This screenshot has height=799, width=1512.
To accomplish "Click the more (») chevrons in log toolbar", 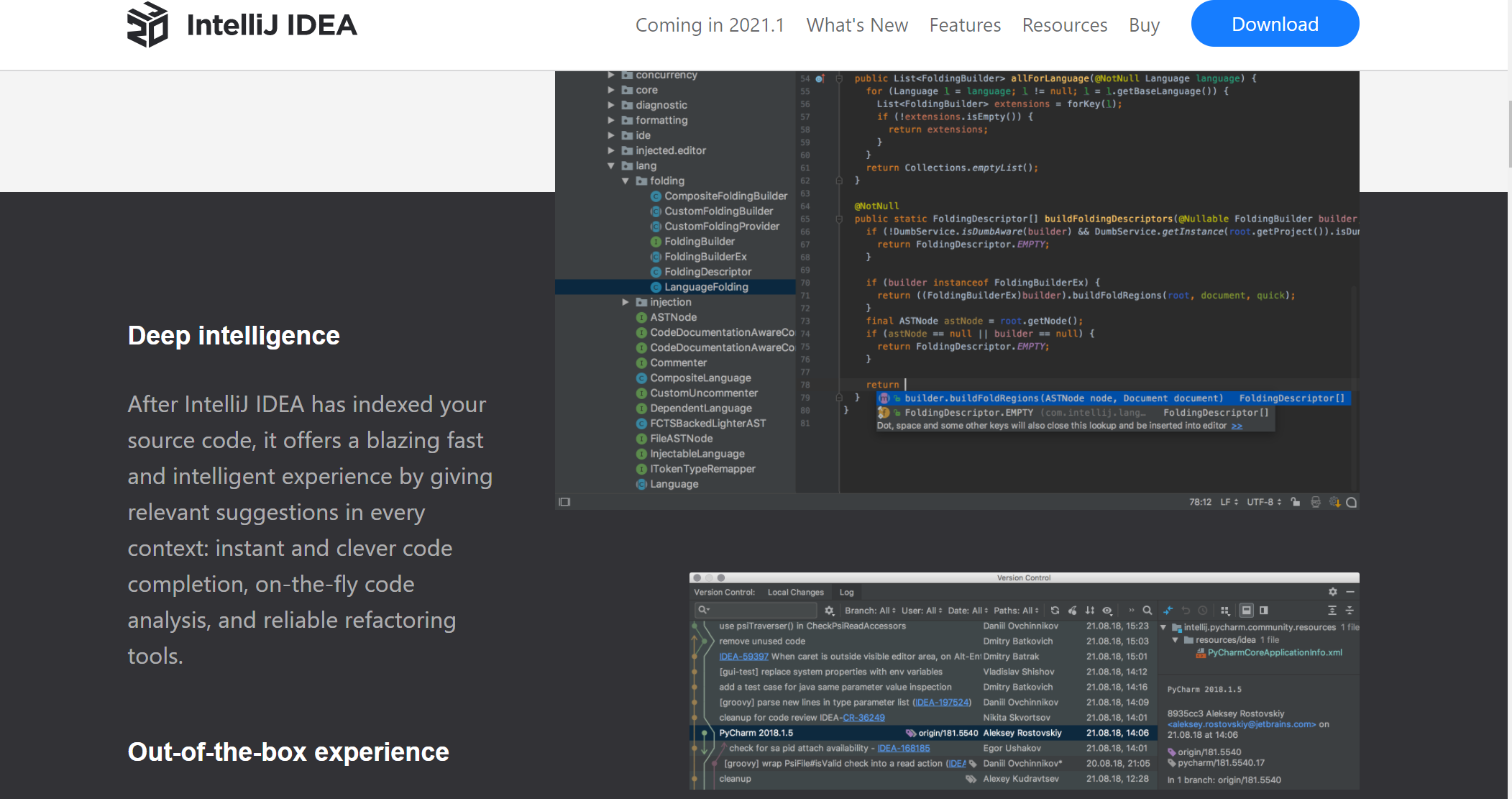I will point(1131,611).
